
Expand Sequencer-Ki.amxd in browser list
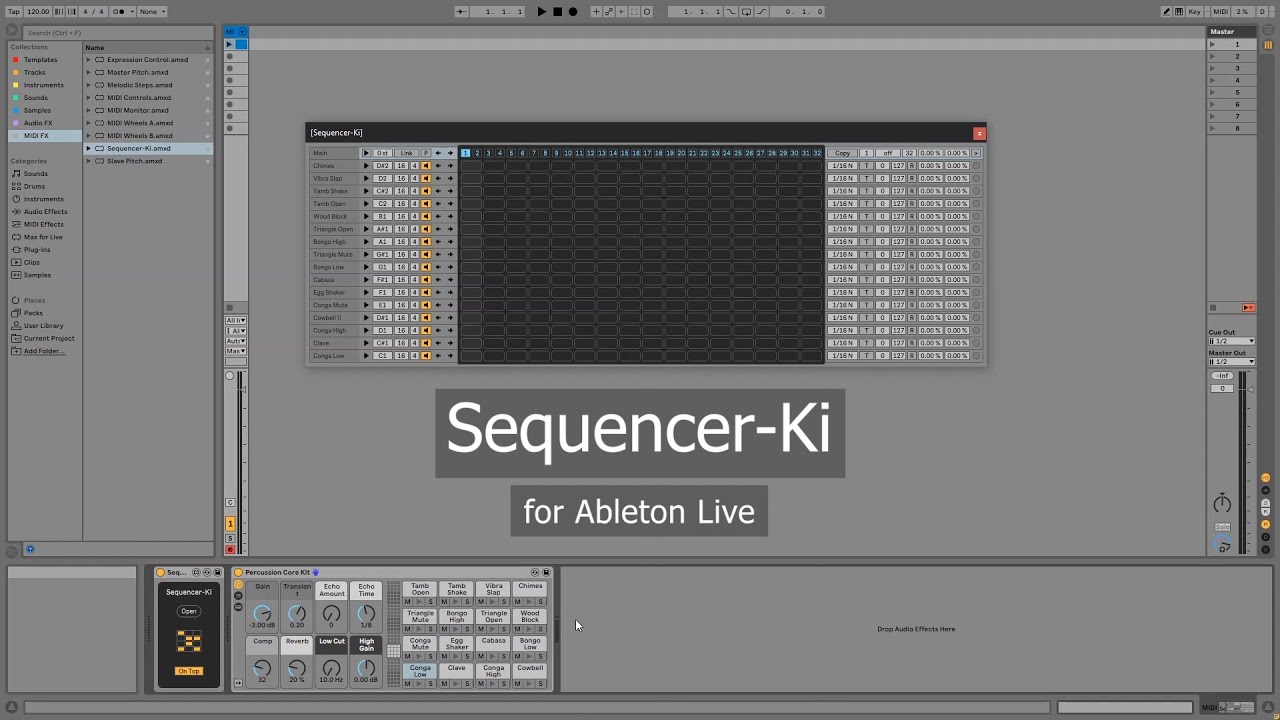coord(88,148)
